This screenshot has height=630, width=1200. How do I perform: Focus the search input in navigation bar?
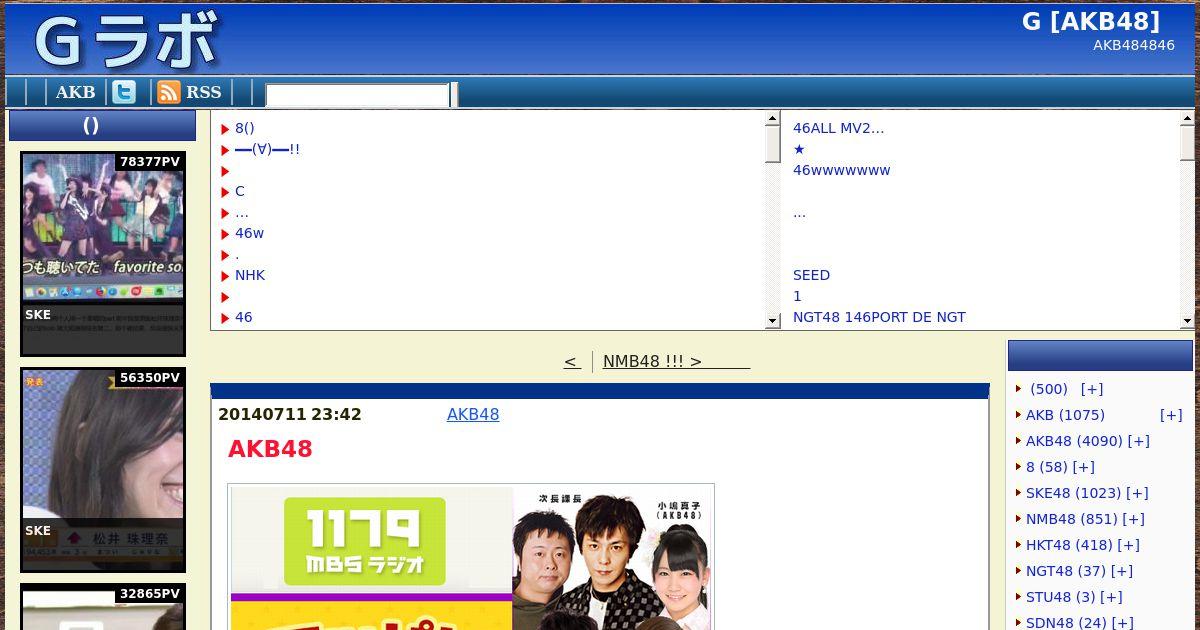click(x=357, y=95)
